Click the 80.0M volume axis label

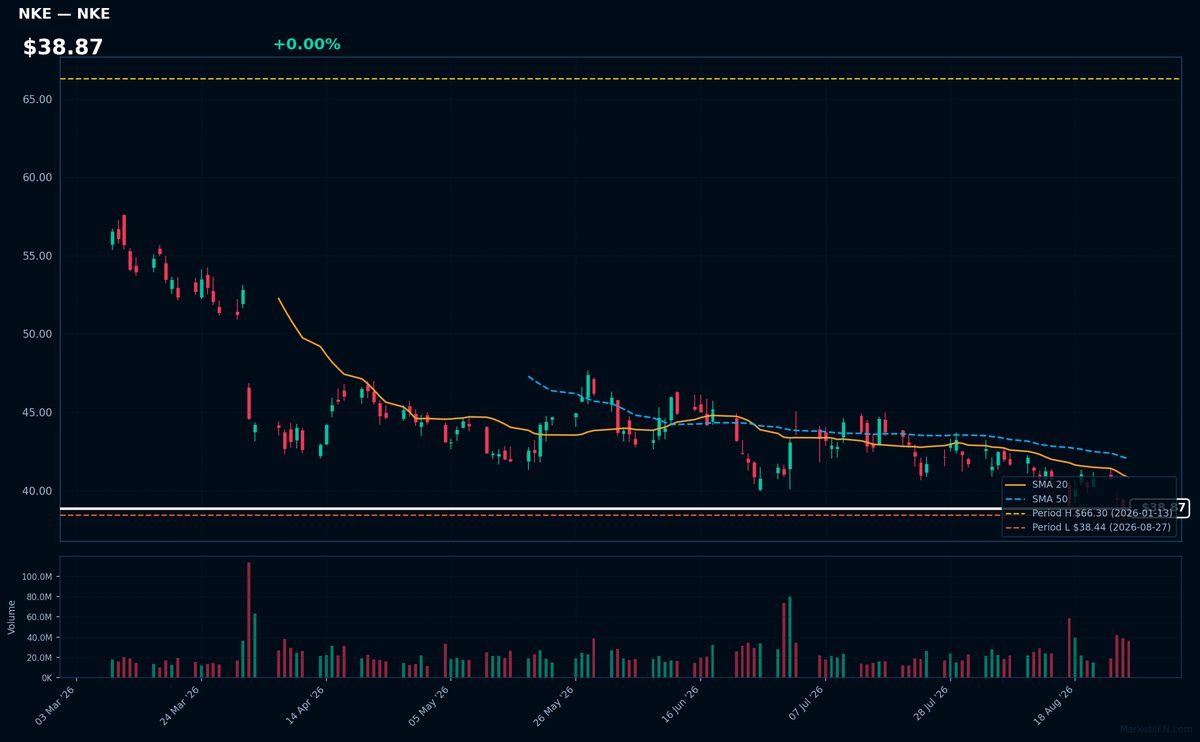(x=39, y=597)
